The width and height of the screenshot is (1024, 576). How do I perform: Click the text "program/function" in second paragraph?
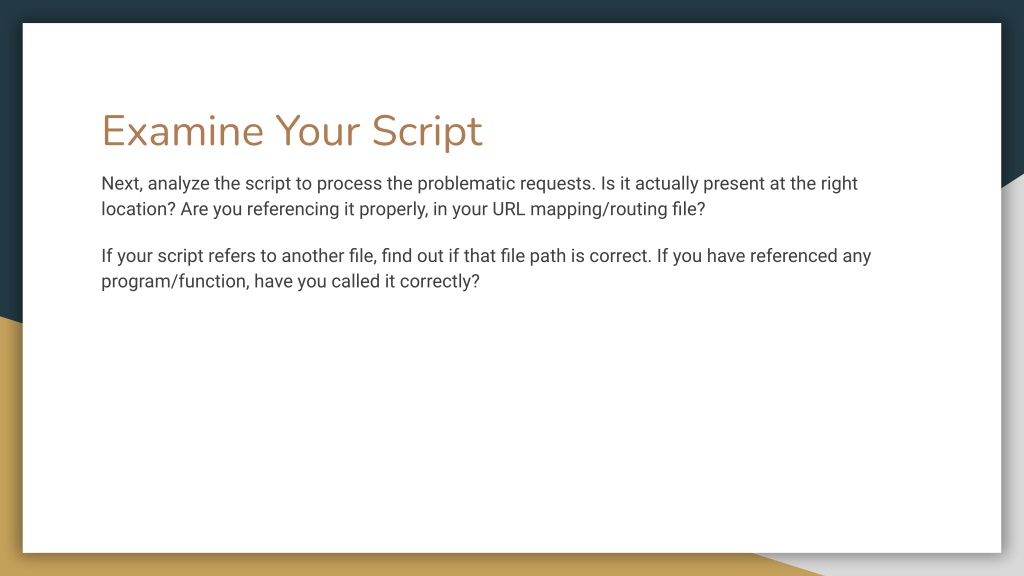174,281
